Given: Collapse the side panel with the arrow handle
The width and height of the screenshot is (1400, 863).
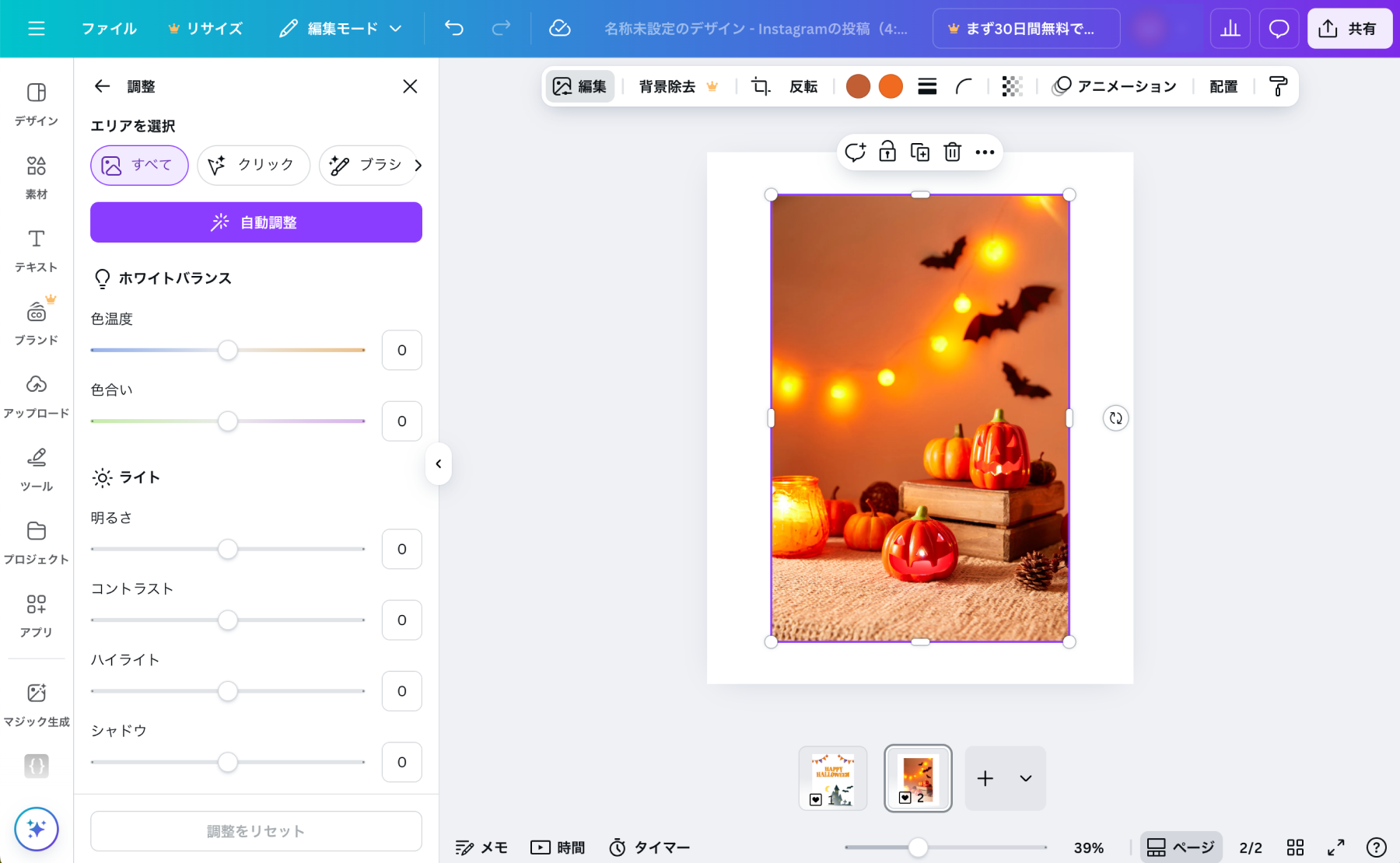Looking at the screenshot, I should click(439, 464).
